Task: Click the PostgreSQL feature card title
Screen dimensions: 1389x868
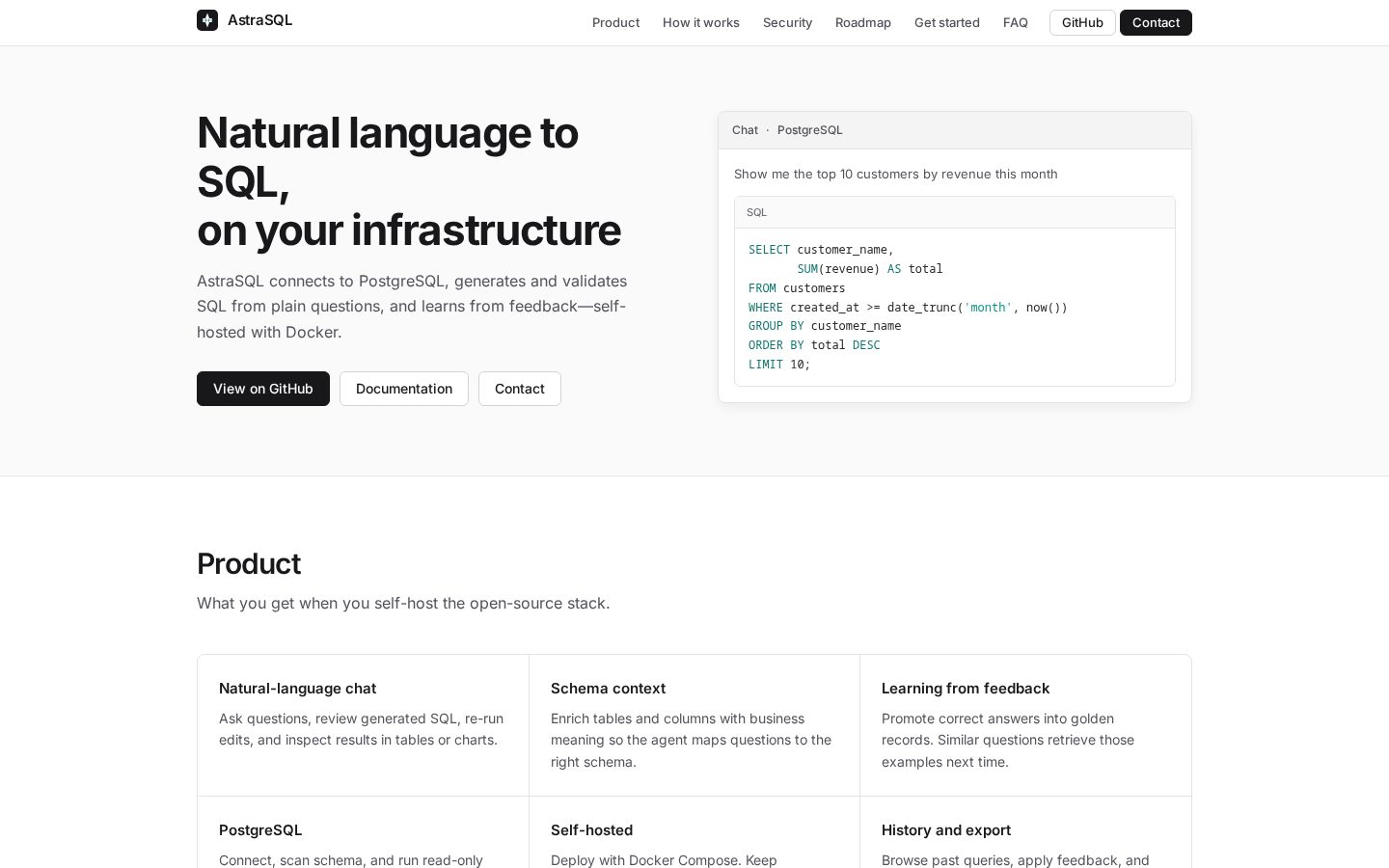Action: 260,830
